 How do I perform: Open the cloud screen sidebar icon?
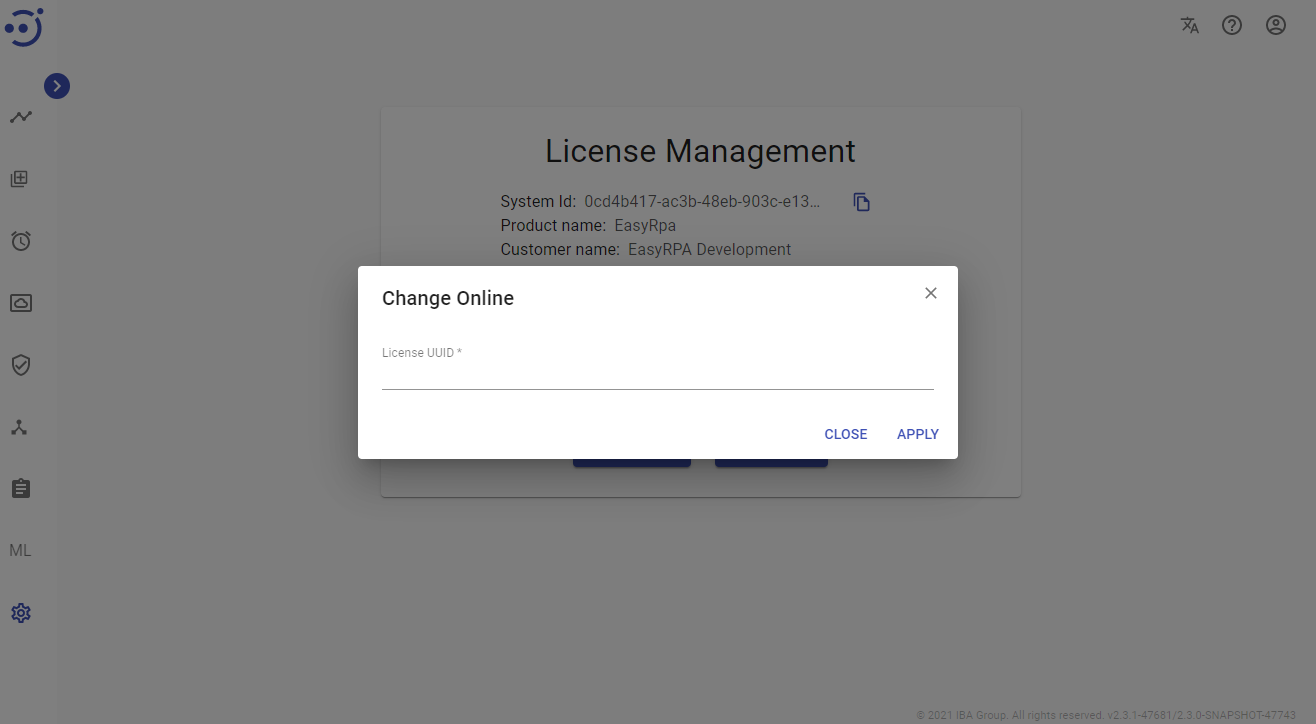(21, 303)
